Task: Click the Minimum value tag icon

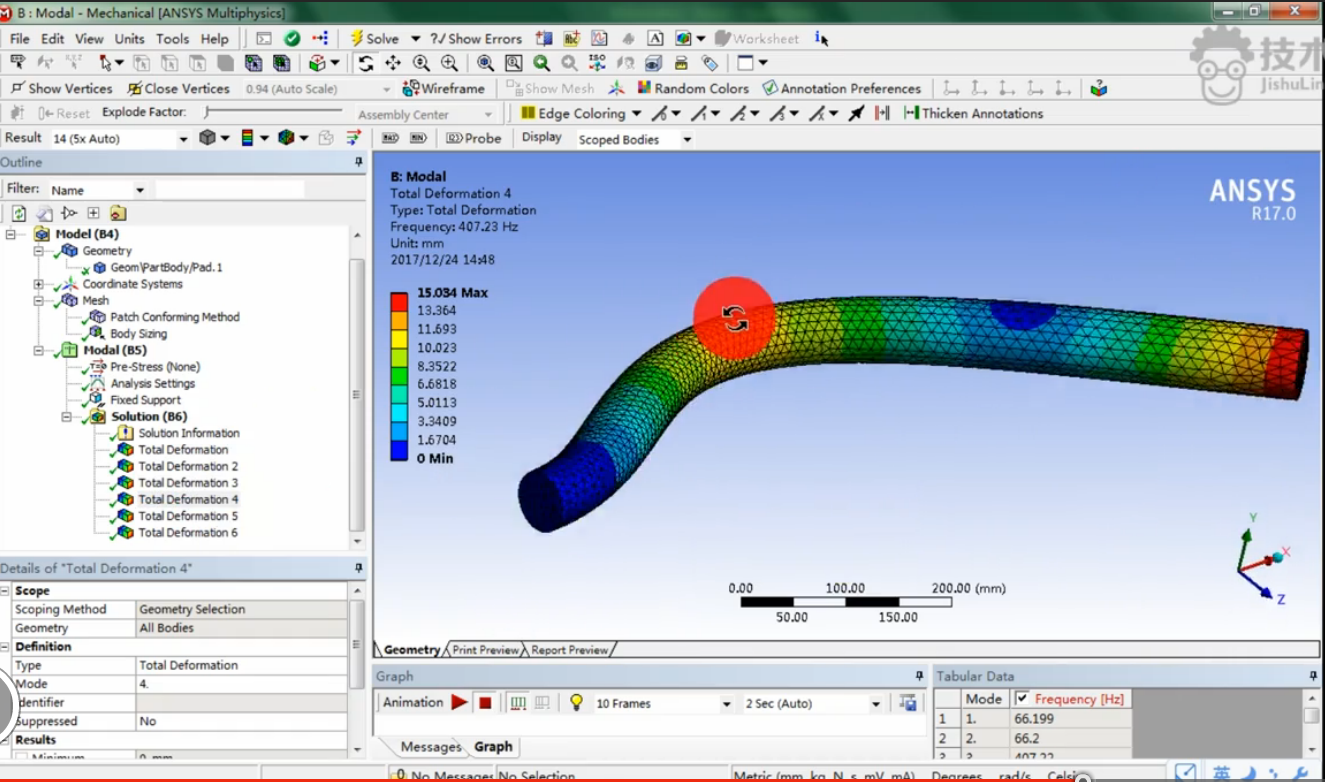Action: (x=418, y=138)
